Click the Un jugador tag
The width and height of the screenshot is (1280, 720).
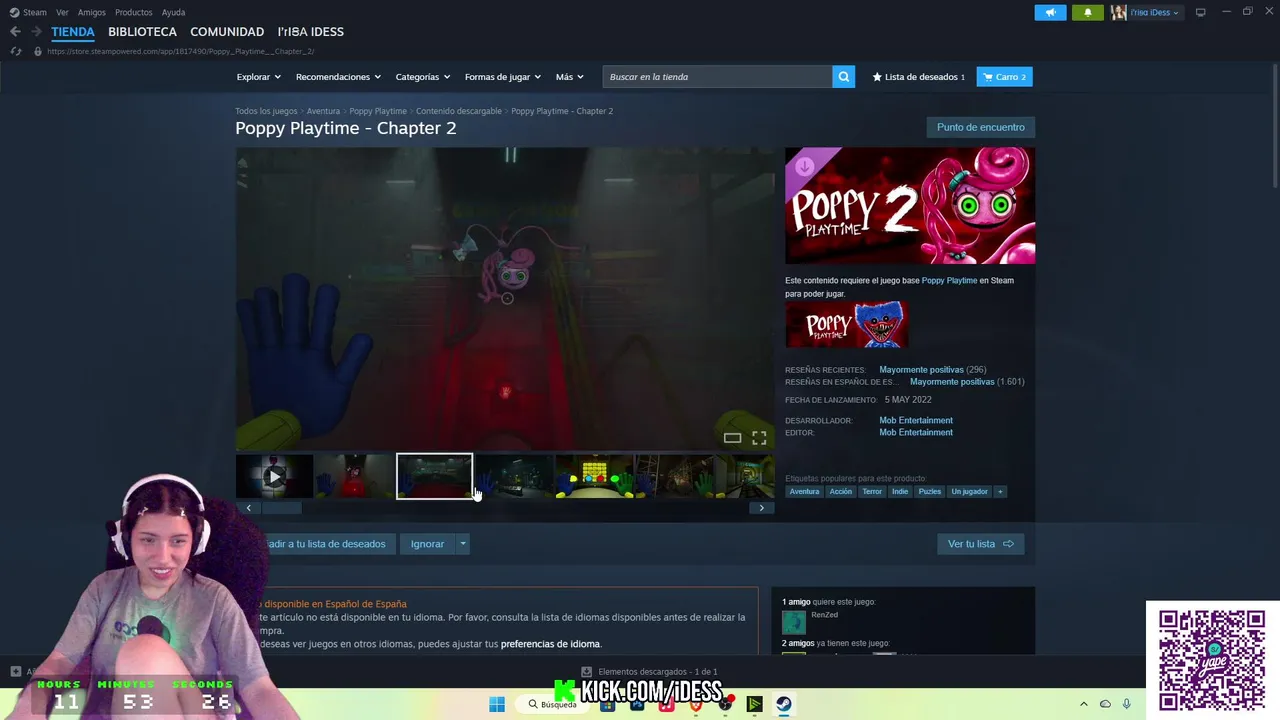tap(969, 492)
